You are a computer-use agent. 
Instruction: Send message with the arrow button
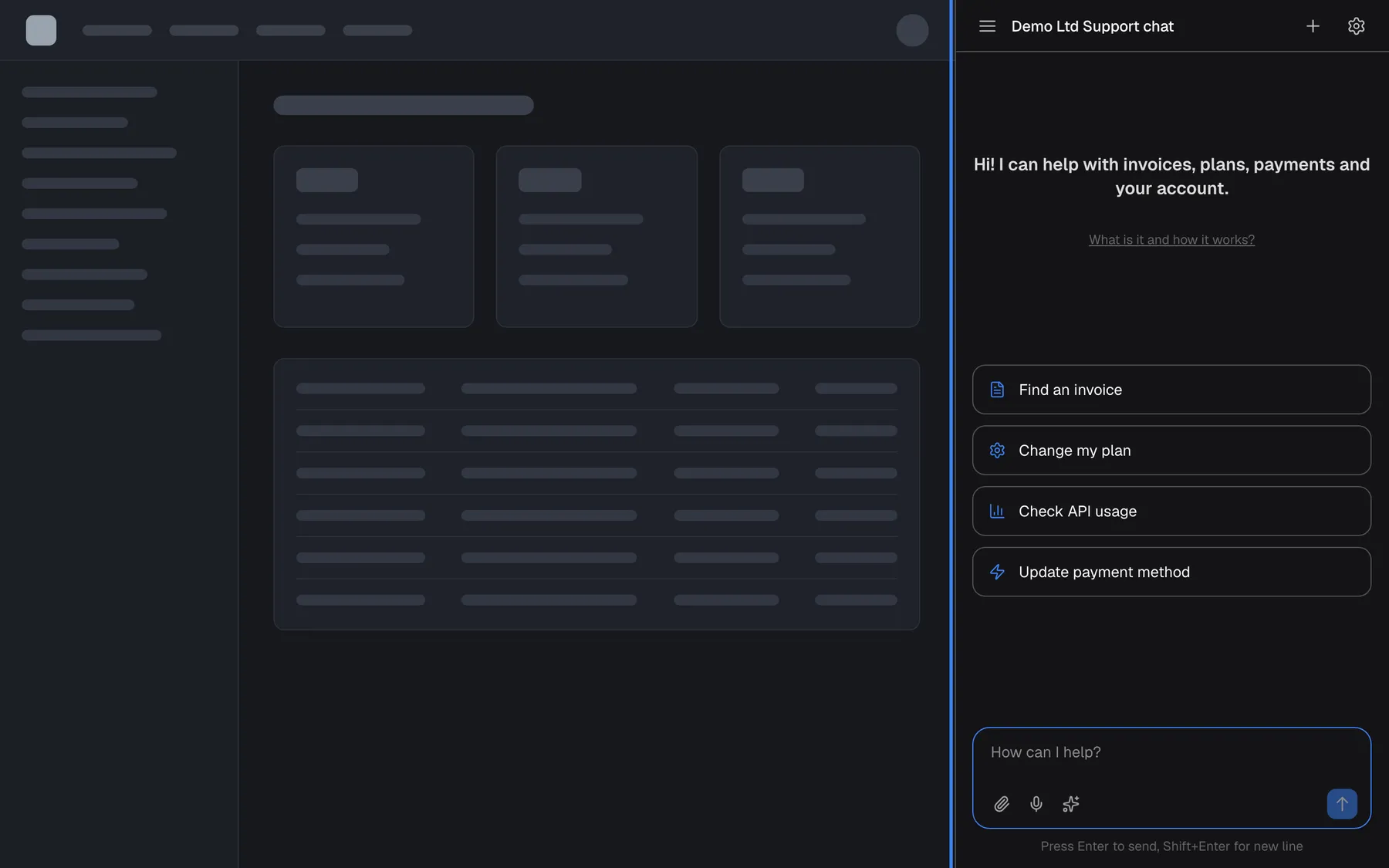[1342, 804]
